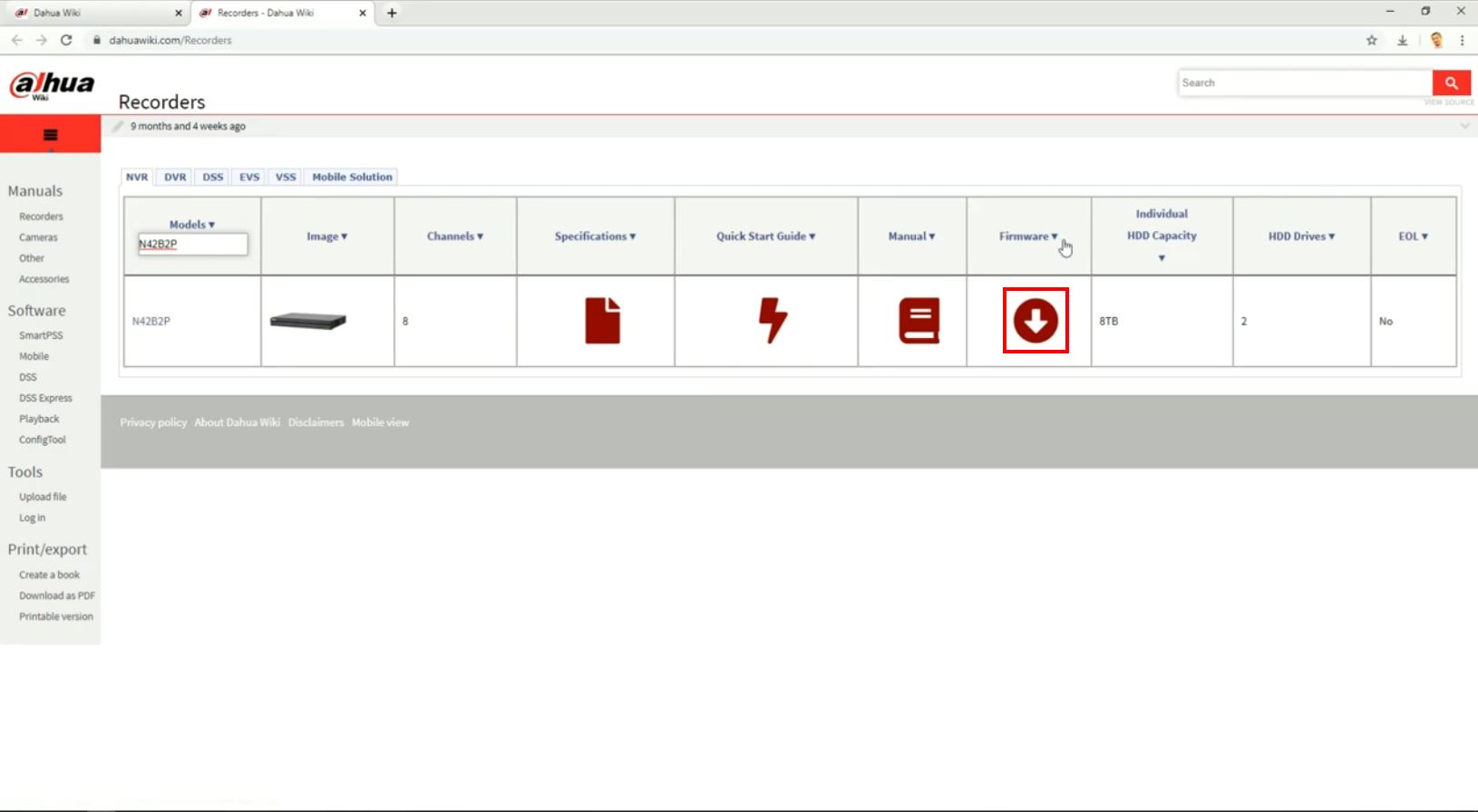Switch to the DVR tab

[175, 177]
